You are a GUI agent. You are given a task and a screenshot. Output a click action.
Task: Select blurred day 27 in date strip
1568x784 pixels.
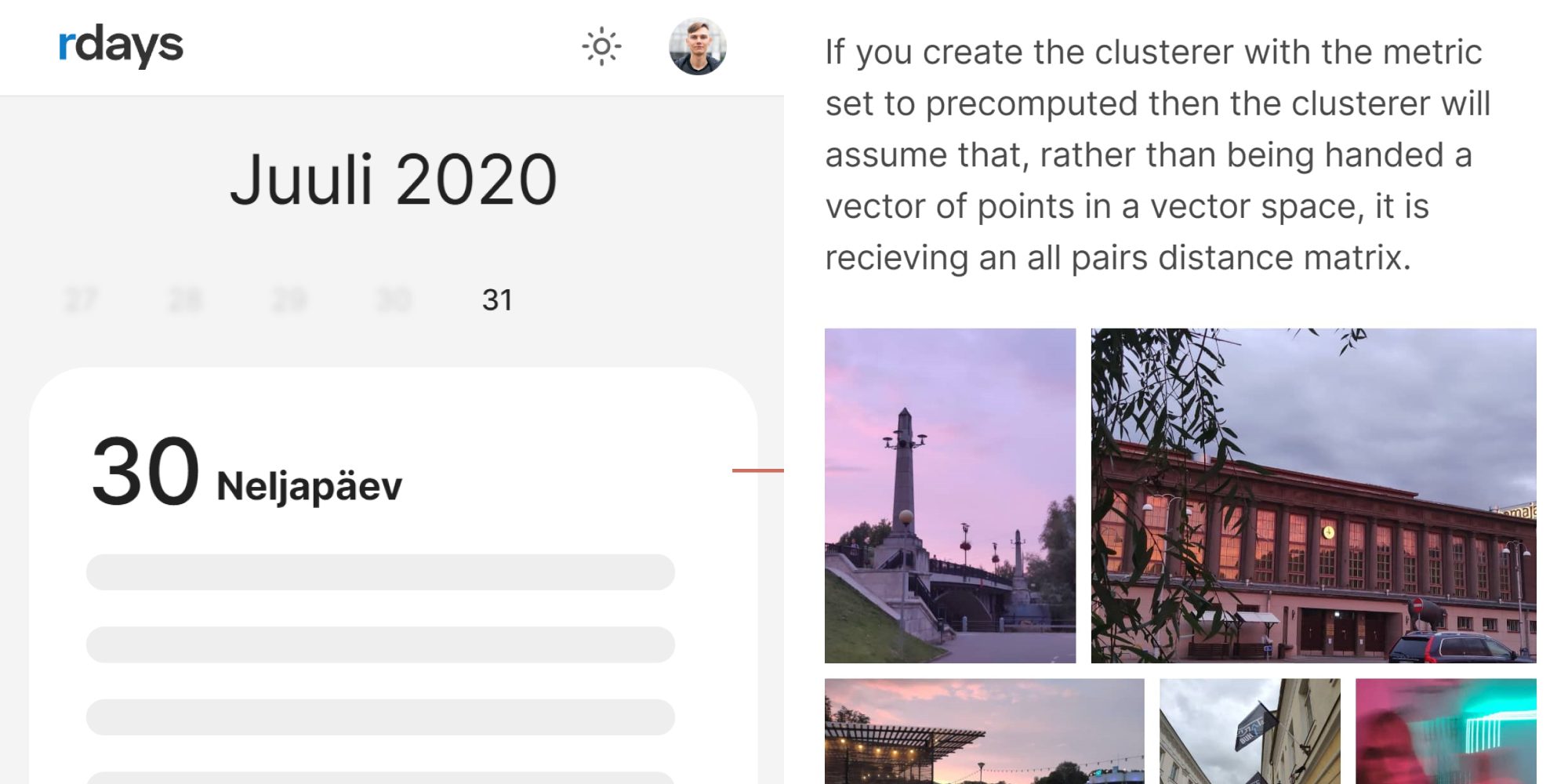(82, 299)
